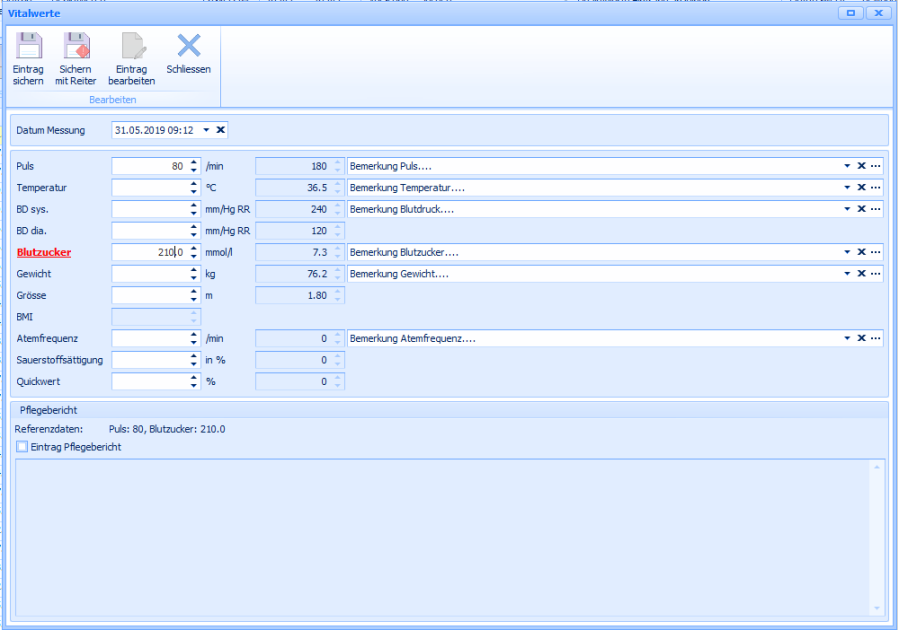Image resolution: width=899 pixels, height=631 pixels.
Task: Expand the Datum Messung date dropdown
Action: coord(206,130)
